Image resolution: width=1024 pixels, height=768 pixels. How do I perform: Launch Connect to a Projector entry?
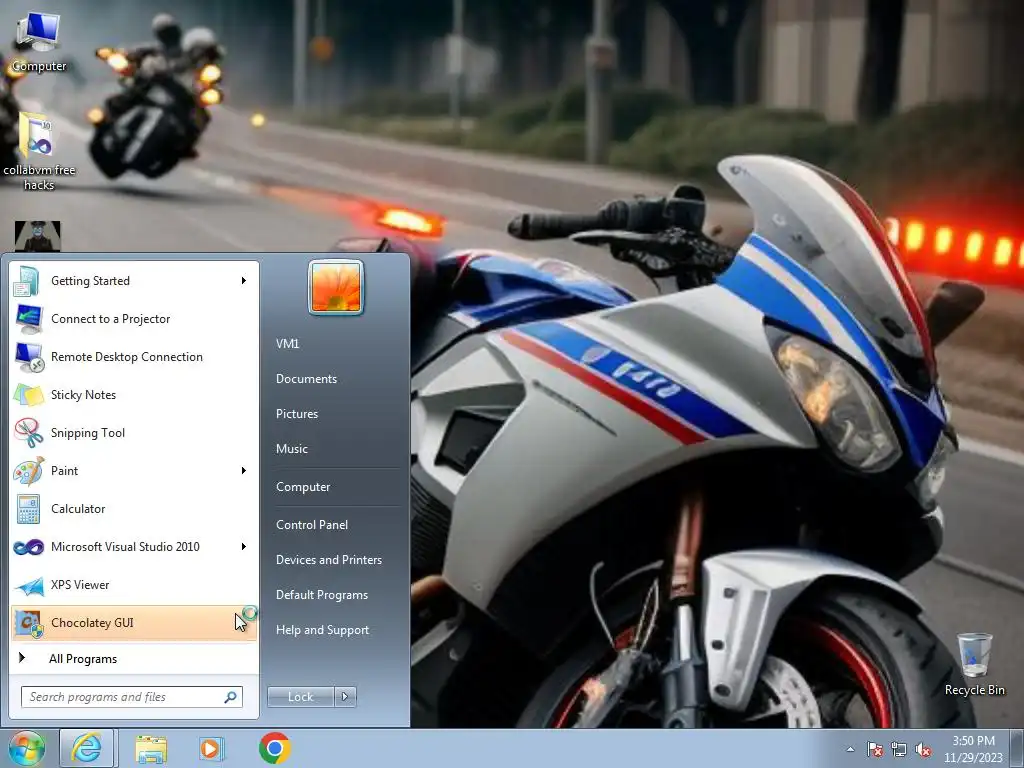134,319
